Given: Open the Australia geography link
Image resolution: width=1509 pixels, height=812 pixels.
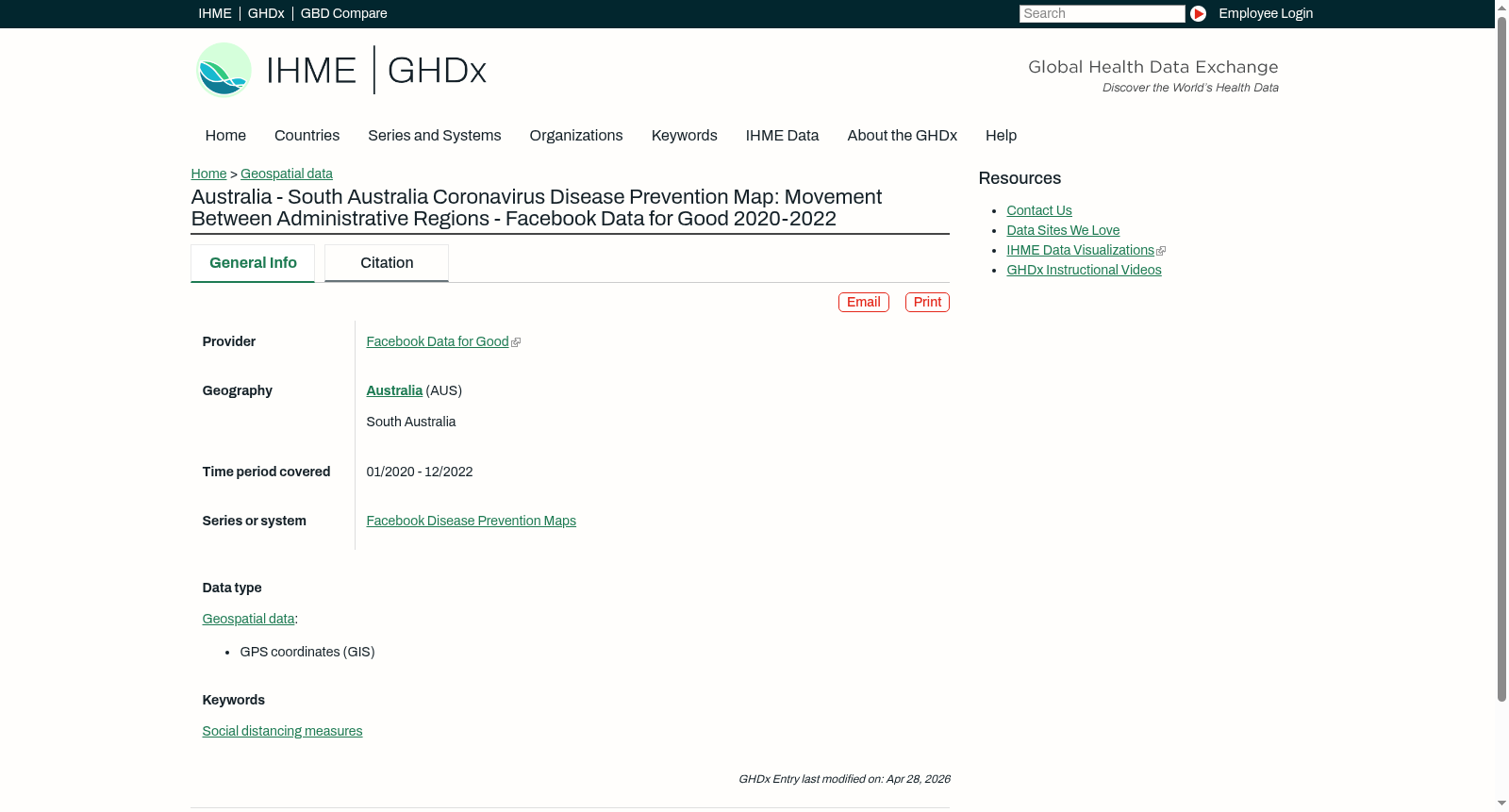Looking at the screenshot, I should 394,390.
